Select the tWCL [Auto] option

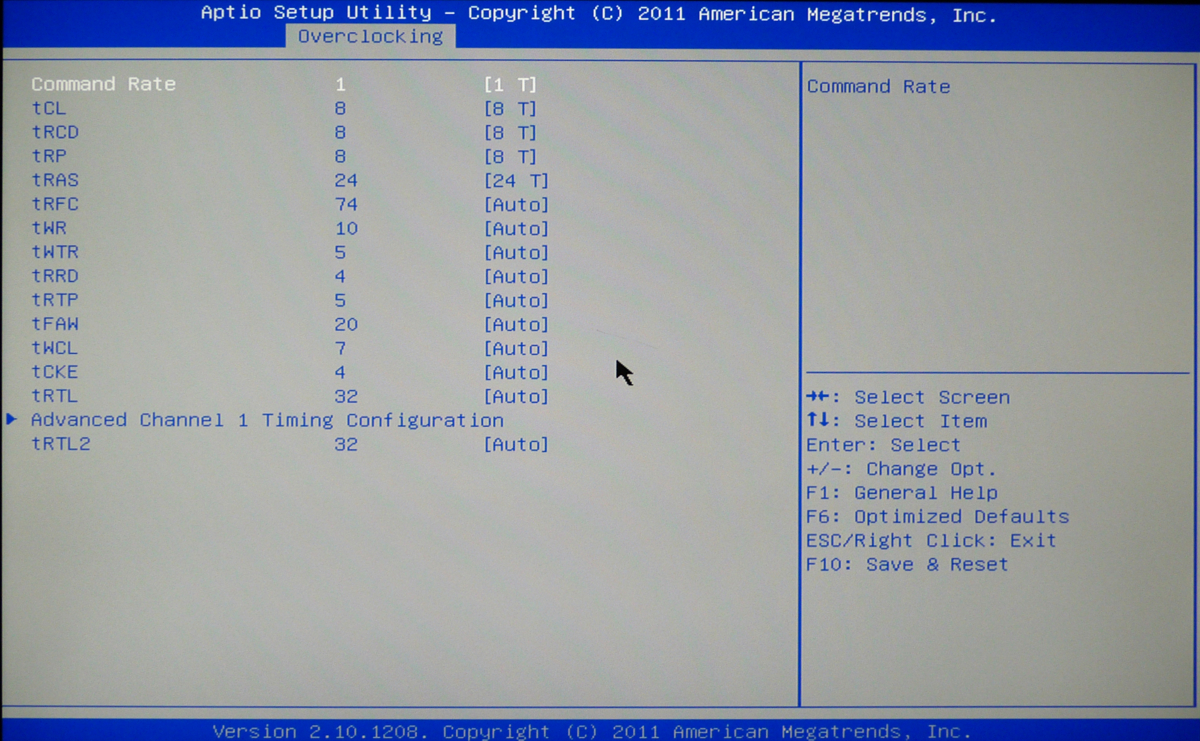pyautogui.click(x=516, y=349)
